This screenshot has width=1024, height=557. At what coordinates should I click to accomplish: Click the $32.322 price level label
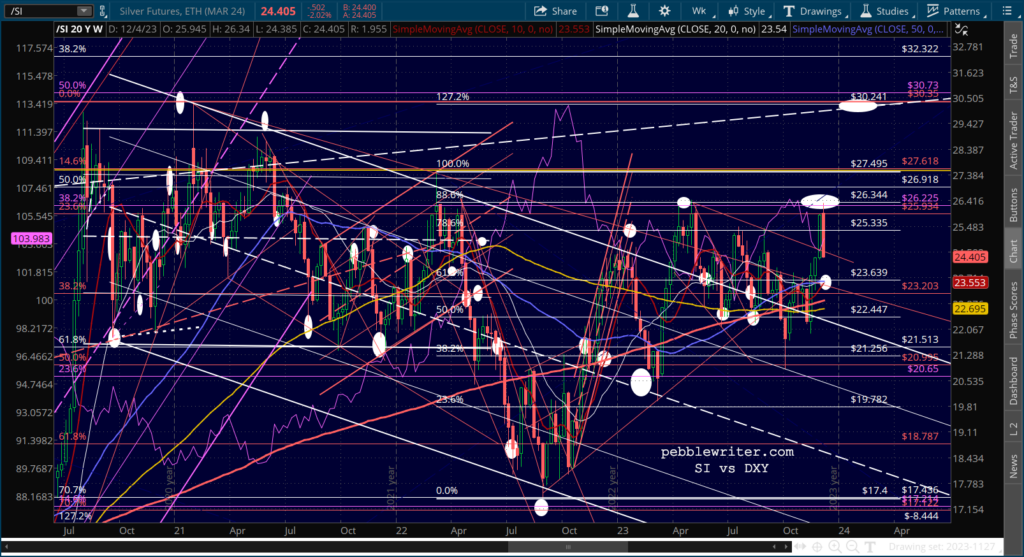[920, 48]
